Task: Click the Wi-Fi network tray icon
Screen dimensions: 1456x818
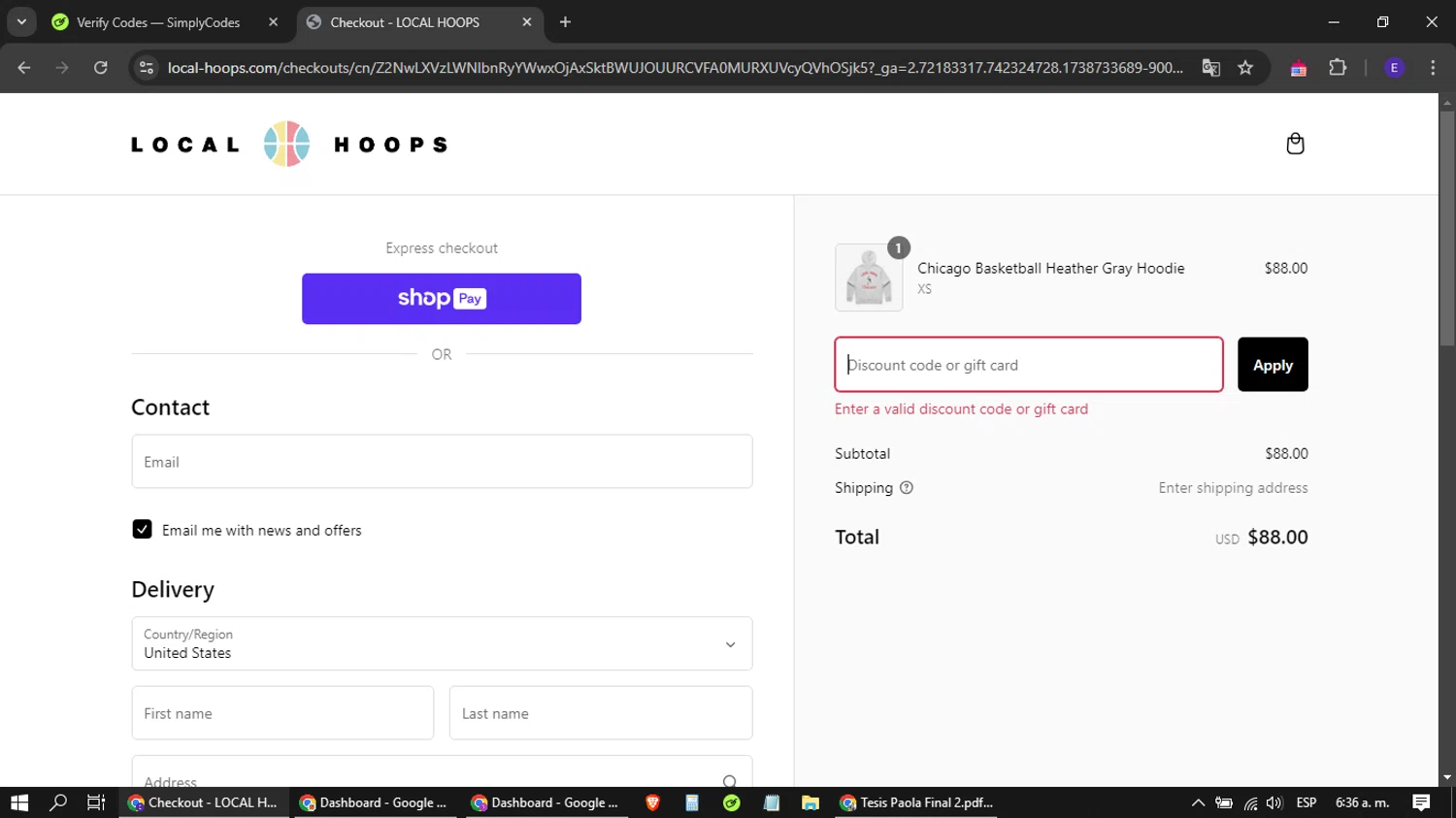Action: (1250, 802)
